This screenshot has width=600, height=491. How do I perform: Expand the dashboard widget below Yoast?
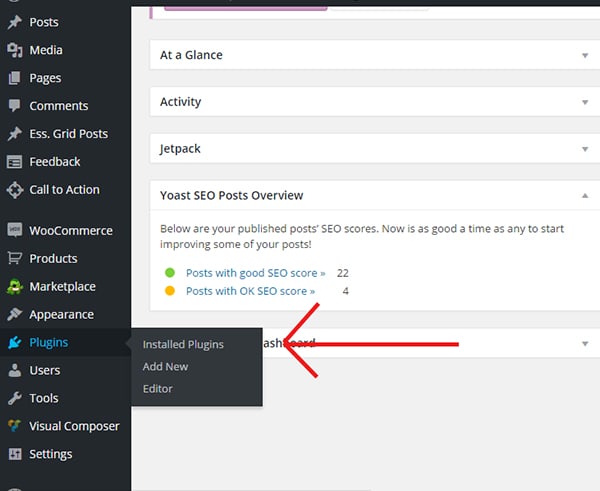[585, 344]
